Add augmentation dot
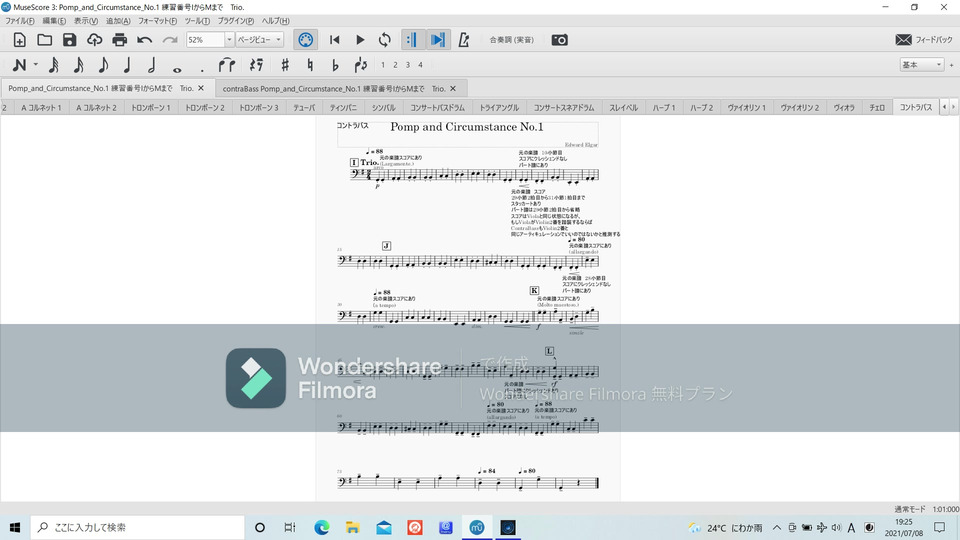The width and height of the screenshot is (960, 540). coord(201,69)
